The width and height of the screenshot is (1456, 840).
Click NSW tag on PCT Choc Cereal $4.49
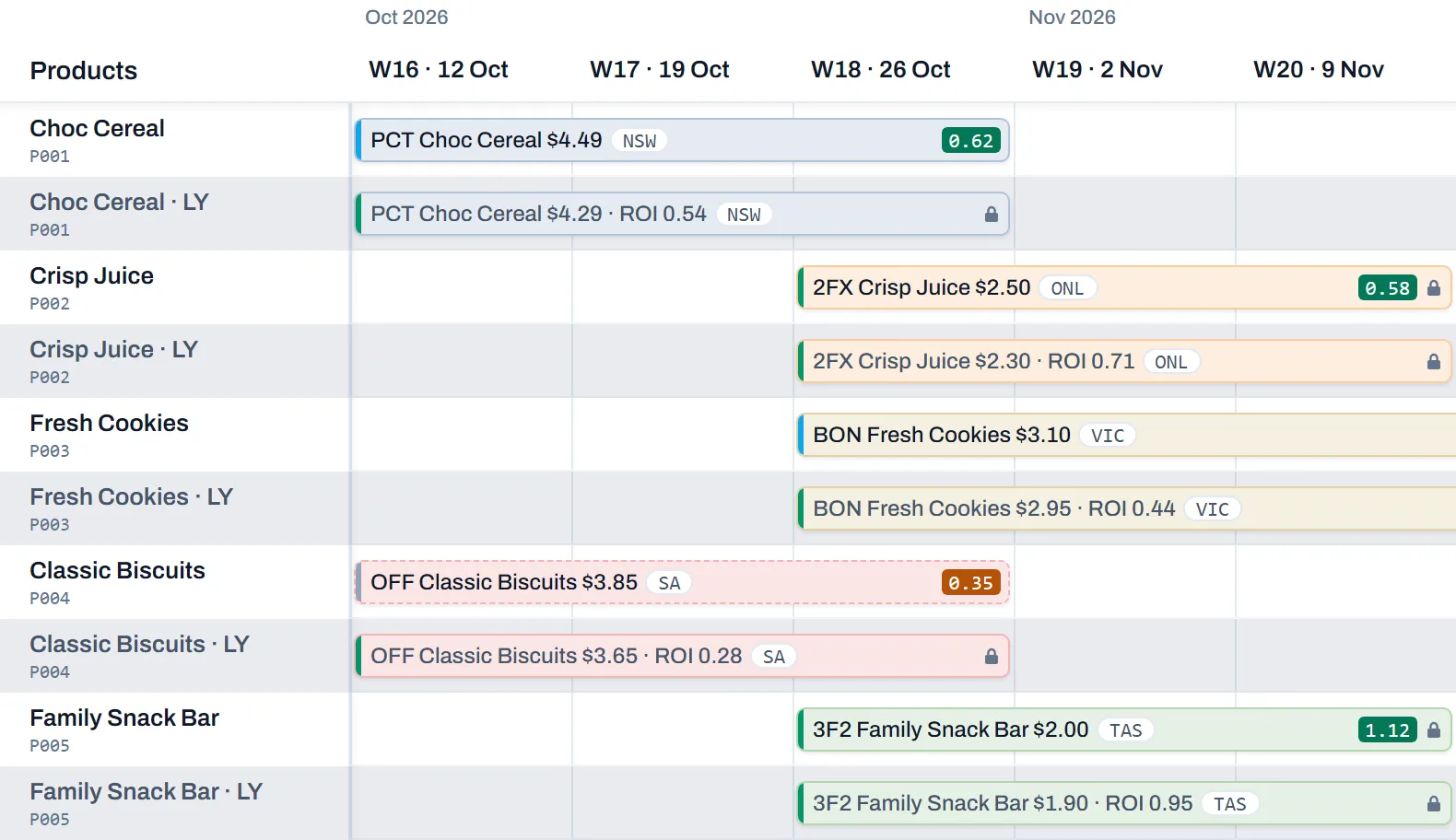[x=640, y=141]
